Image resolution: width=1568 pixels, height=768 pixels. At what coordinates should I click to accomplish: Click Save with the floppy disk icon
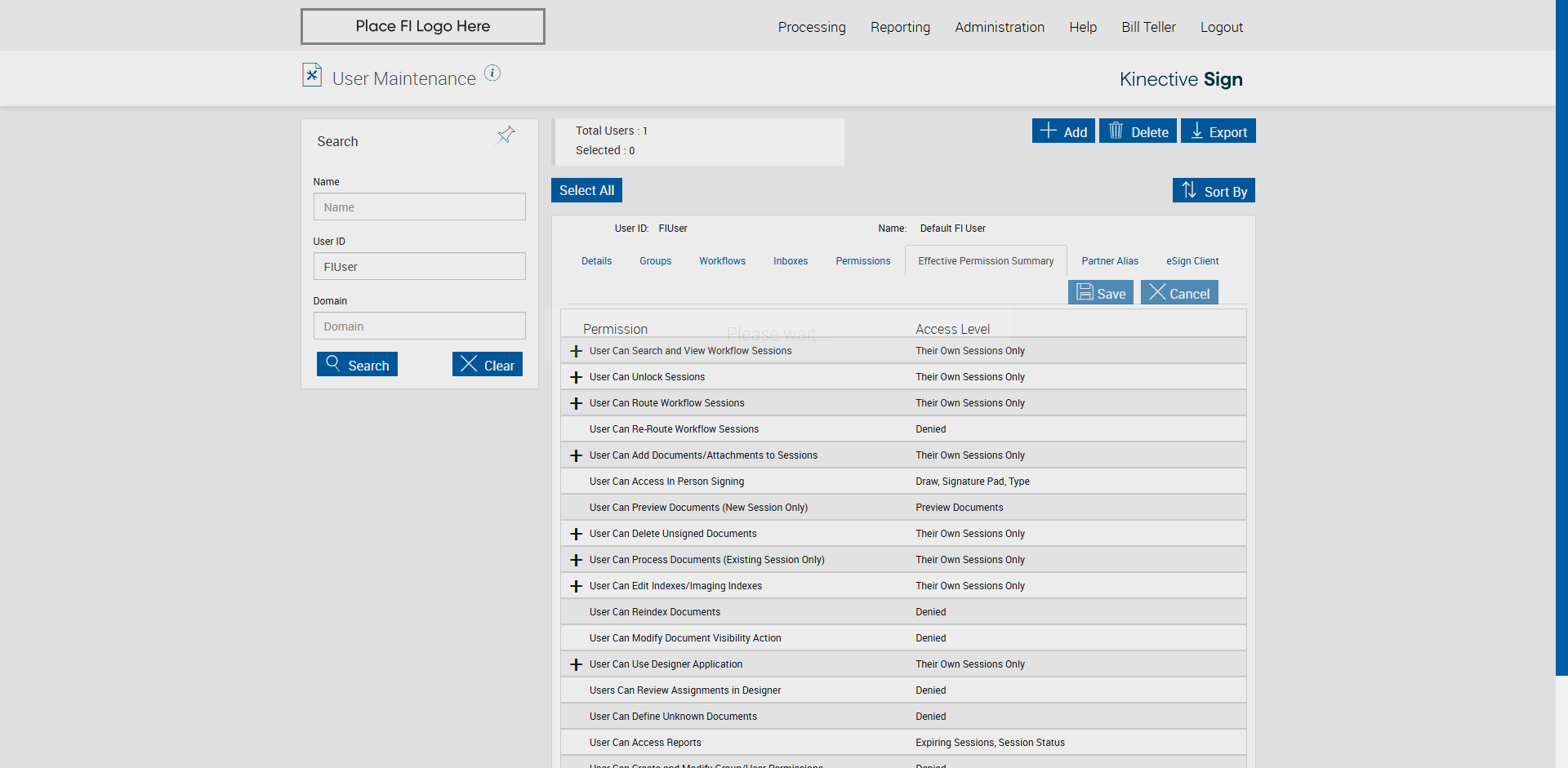click(x=1100, y=293)
